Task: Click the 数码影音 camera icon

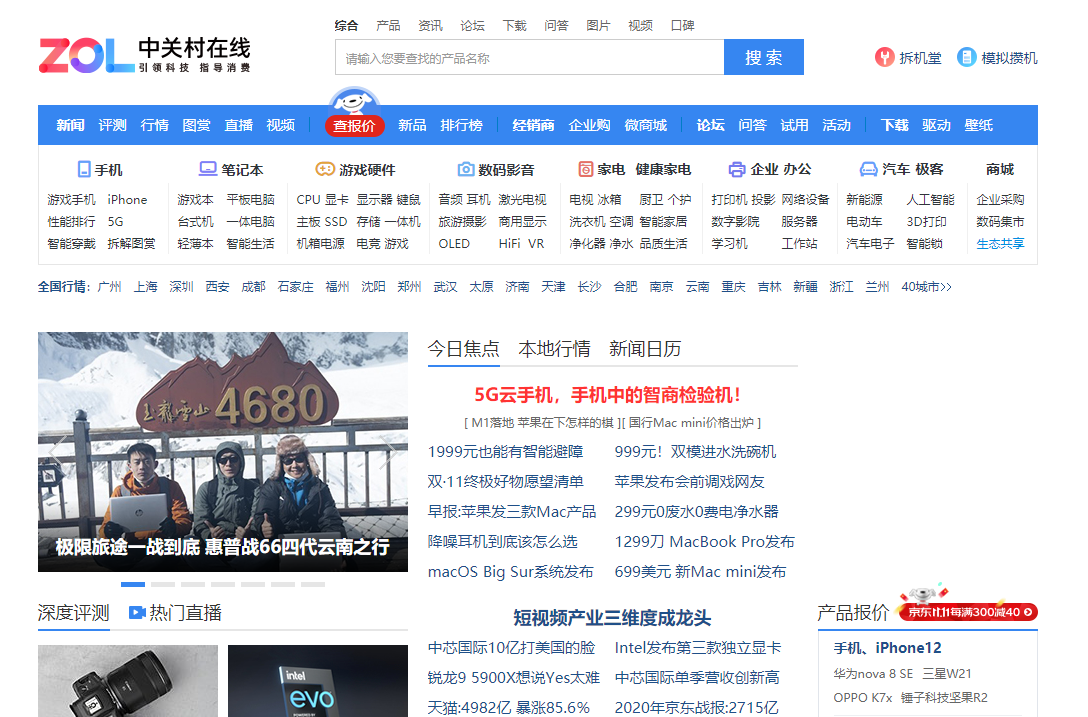Action: (x=466, y=169)
